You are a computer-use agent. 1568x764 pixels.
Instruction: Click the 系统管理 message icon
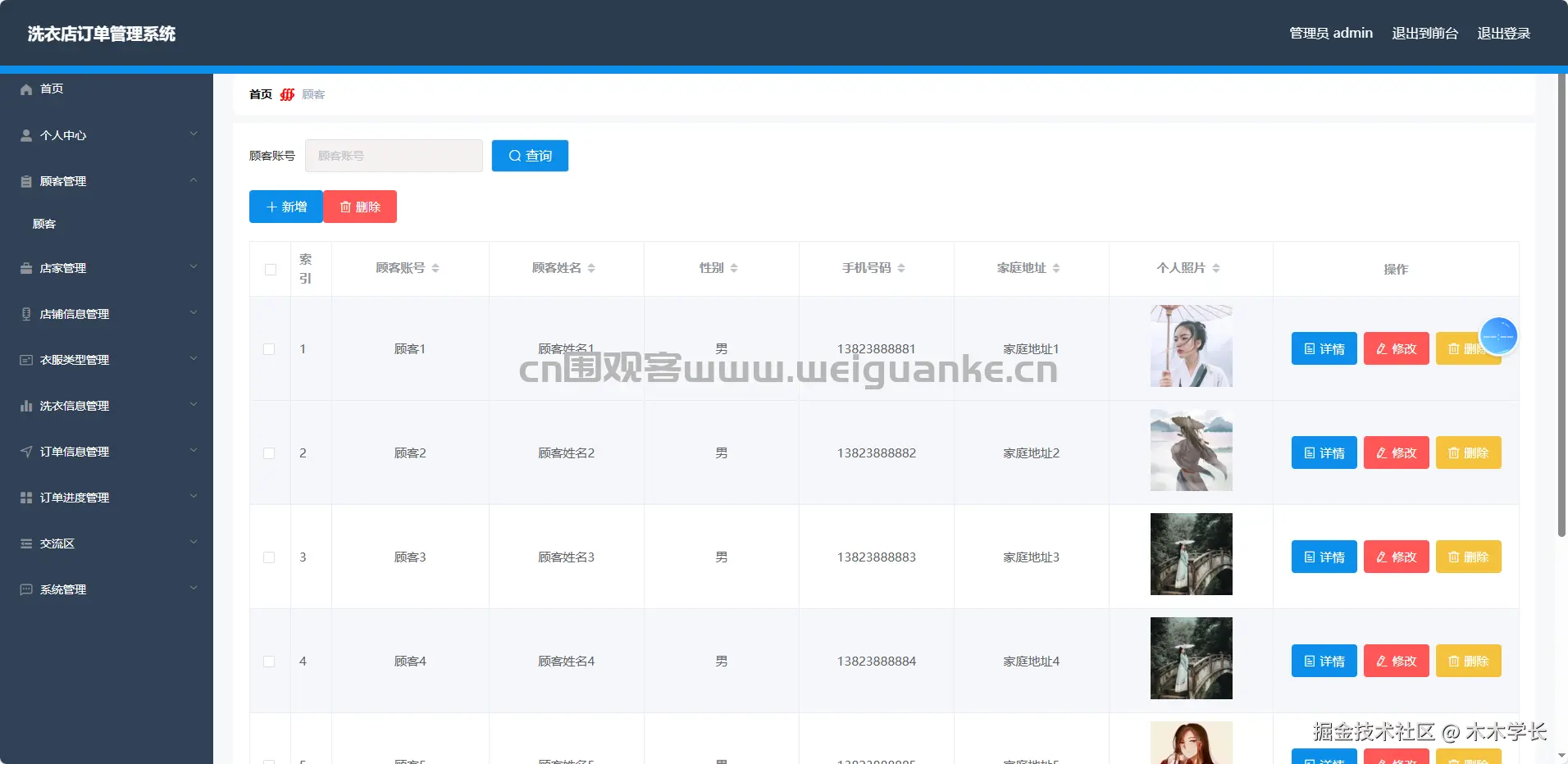pos(26,589)
